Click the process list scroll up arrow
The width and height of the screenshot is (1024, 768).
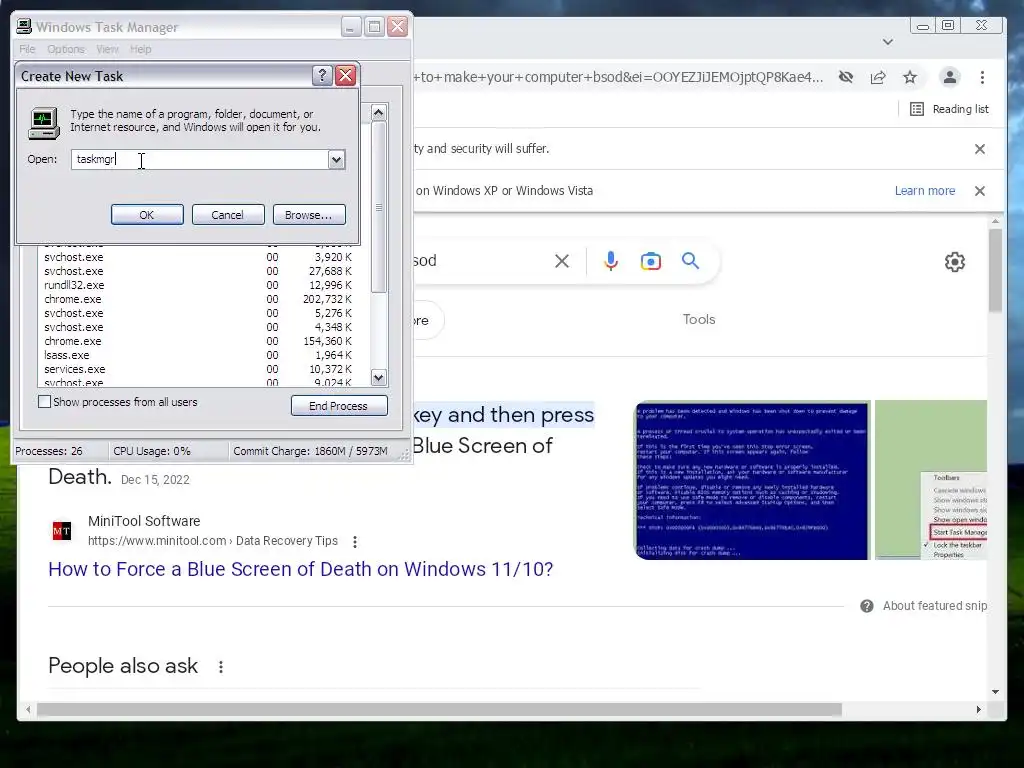(379, 113)
